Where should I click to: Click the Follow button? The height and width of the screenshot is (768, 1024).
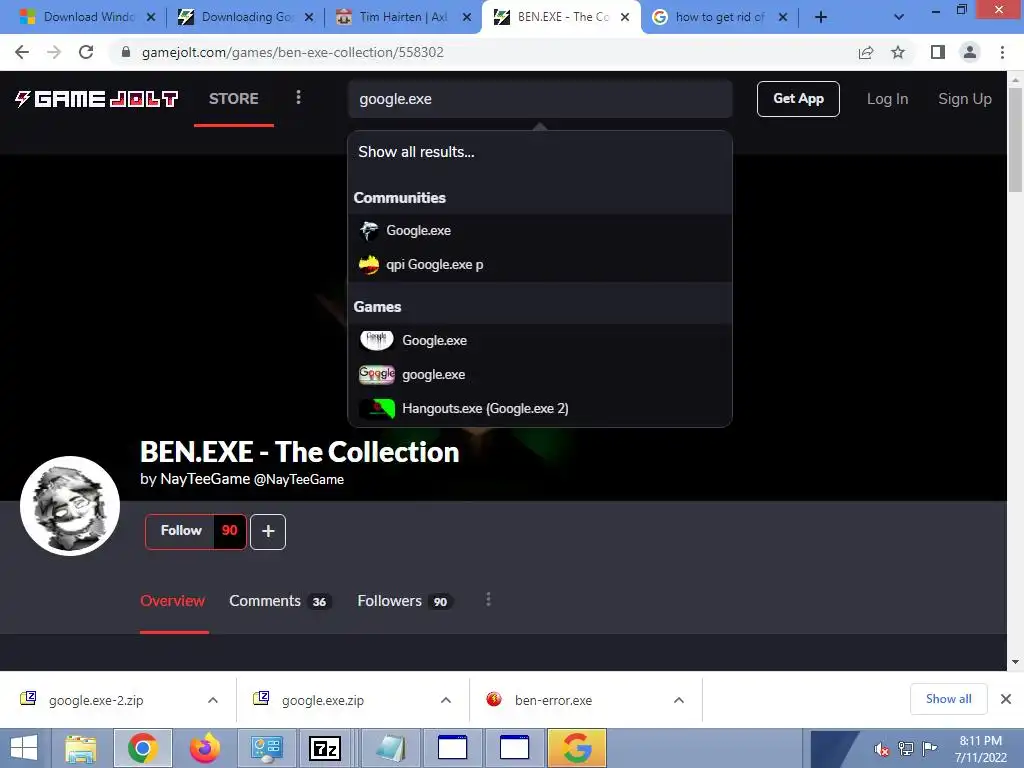coord(180,531)
